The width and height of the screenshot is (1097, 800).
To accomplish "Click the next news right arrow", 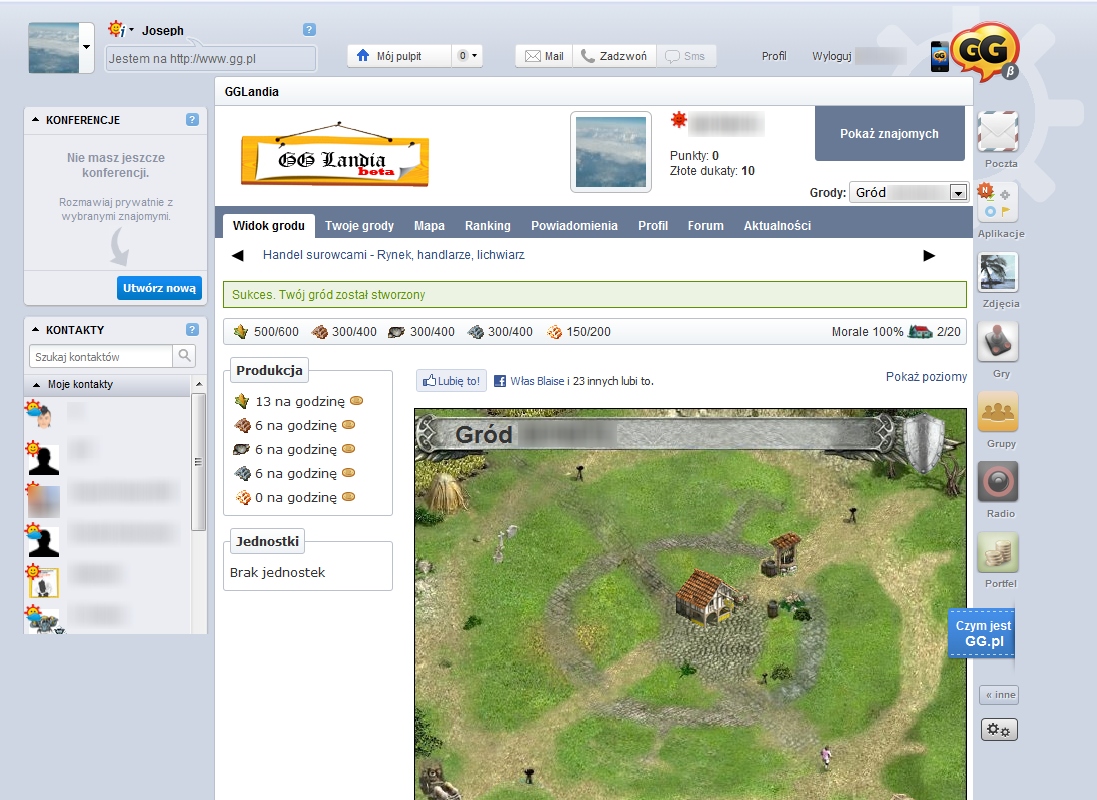I will click(929, 255).
